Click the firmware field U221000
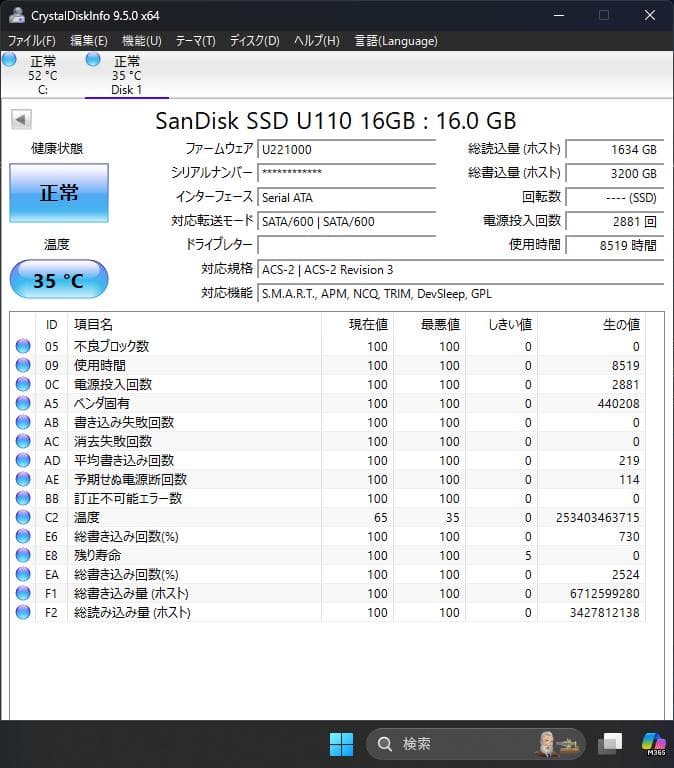Image resolution: width=674 pixels, height=768 pixels. pos(347,149)
